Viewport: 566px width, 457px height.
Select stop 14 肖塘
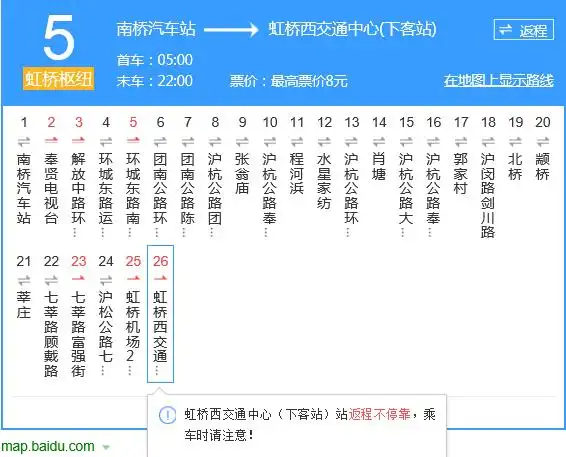(x=379, y=166)
